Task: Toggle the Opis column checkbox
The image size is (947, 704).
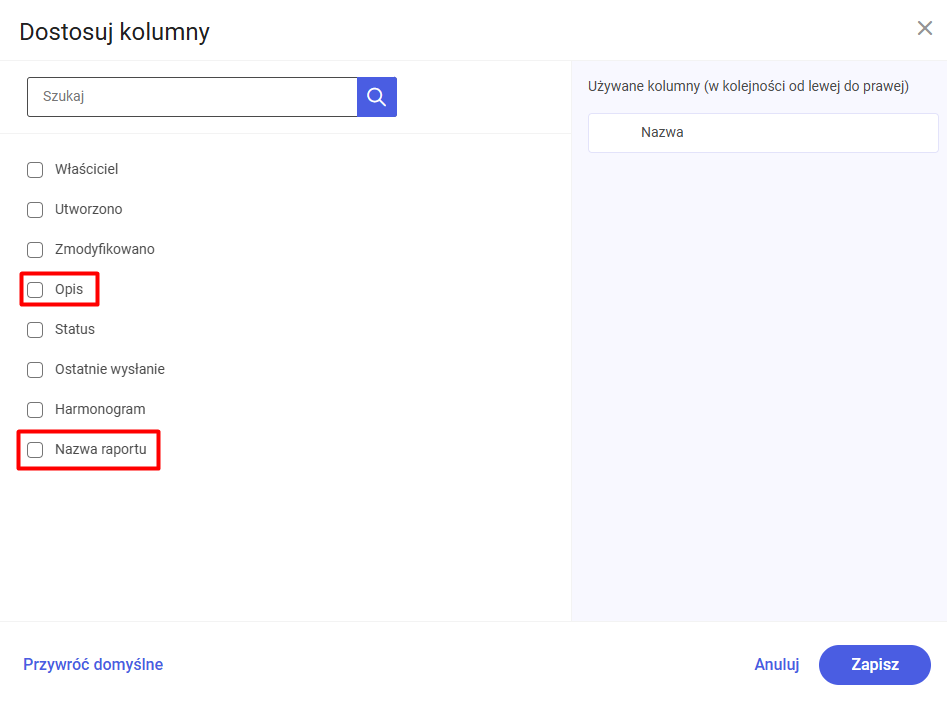Action: (x=35, y=290)
